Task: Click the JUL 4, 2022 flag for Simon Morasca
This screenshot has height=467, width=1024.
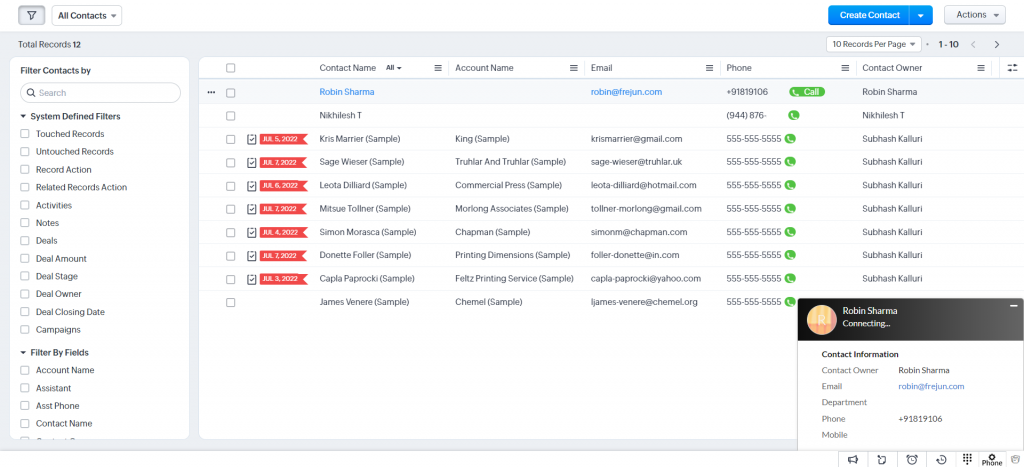Action: pyautogui.click(x=282, y=233)
